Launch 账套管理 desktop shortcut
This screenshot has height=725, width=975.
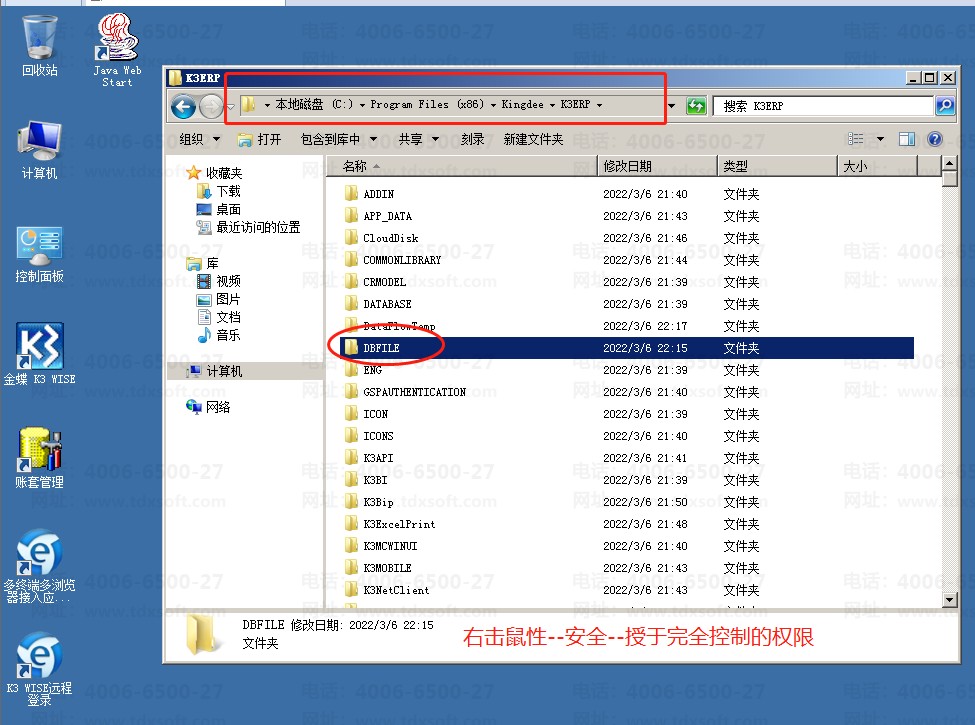click(x=39, y=458)
